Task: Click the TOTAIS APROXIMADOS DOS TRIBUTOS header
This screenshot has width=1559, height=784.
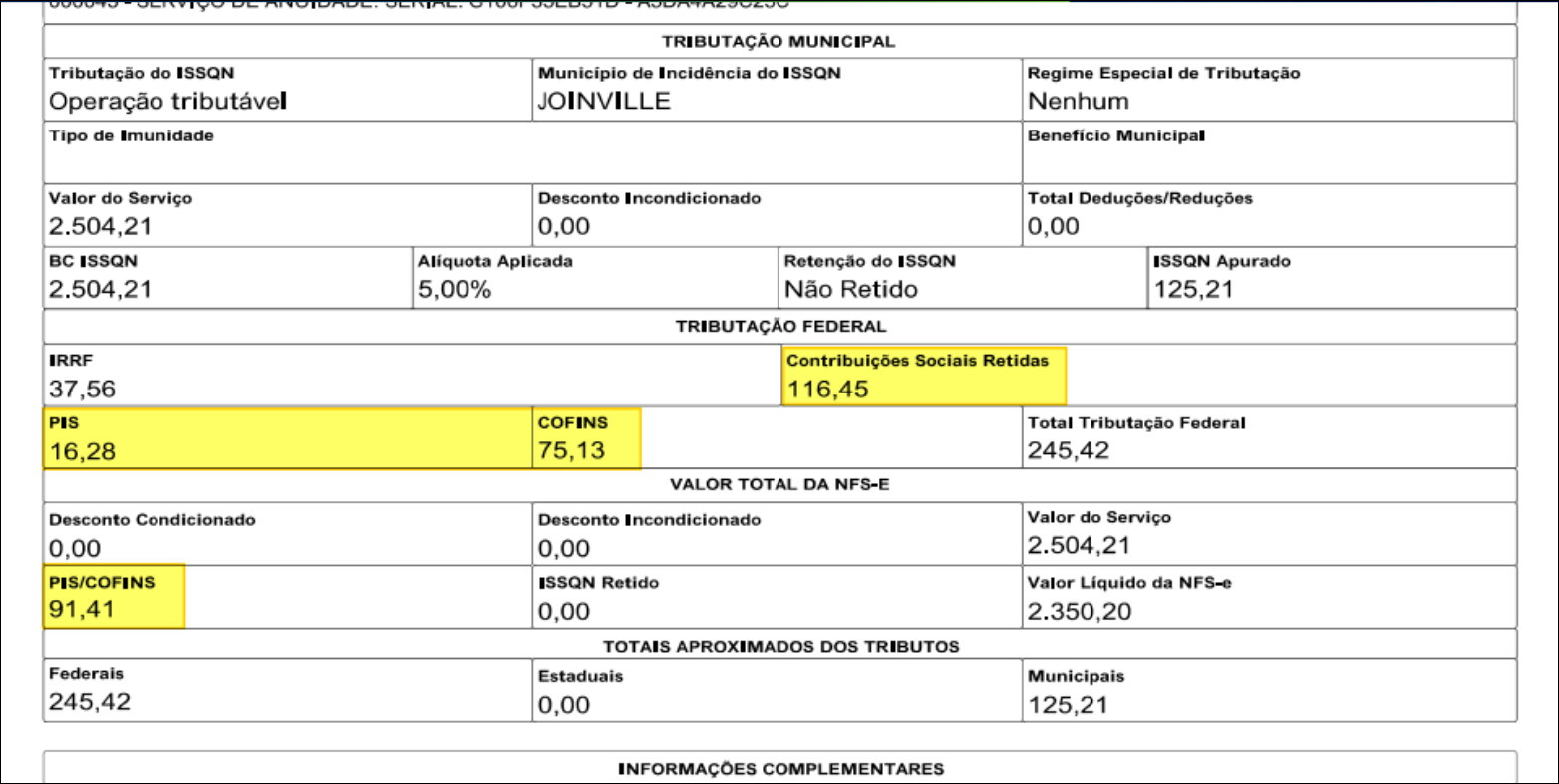Action: click(x=779, y=645)
